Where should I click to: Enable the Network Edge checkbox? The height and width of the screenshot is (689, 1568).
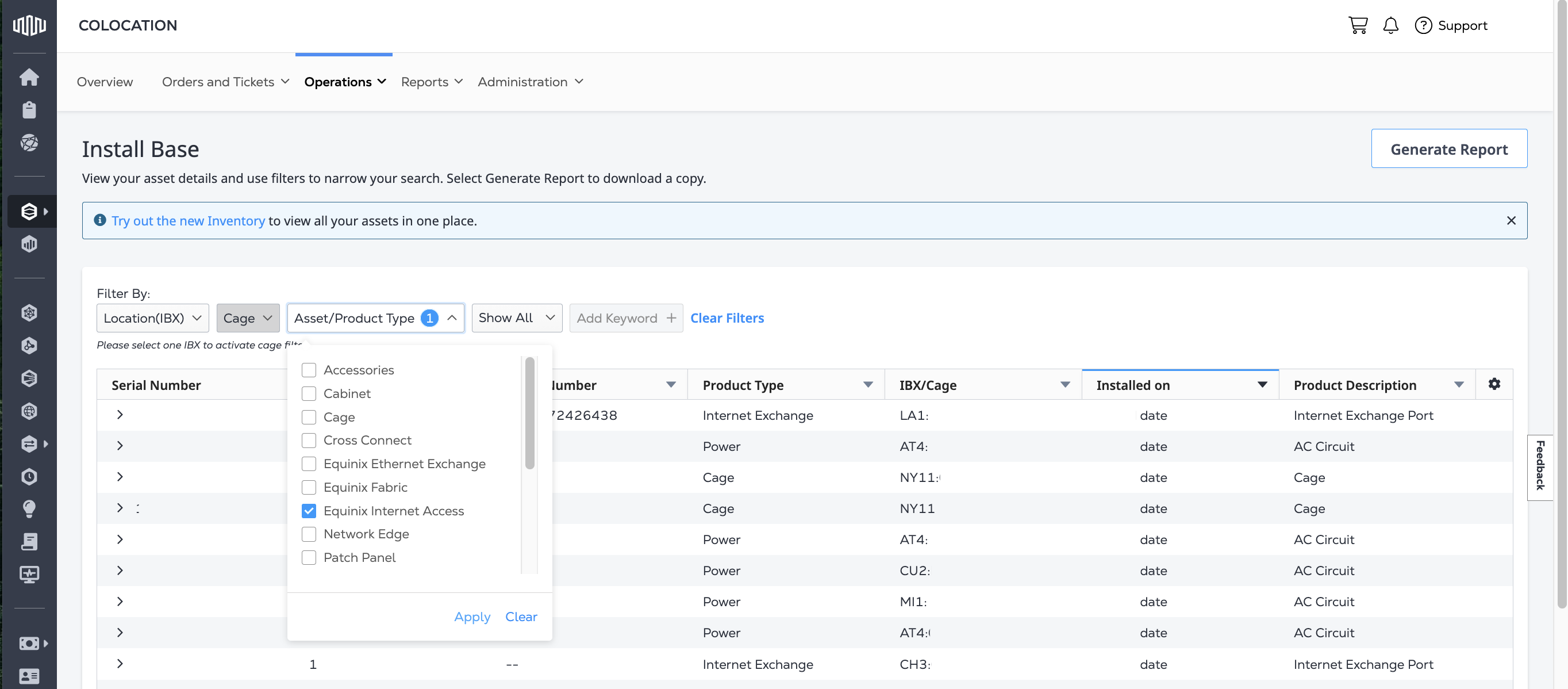click(309, 534)
